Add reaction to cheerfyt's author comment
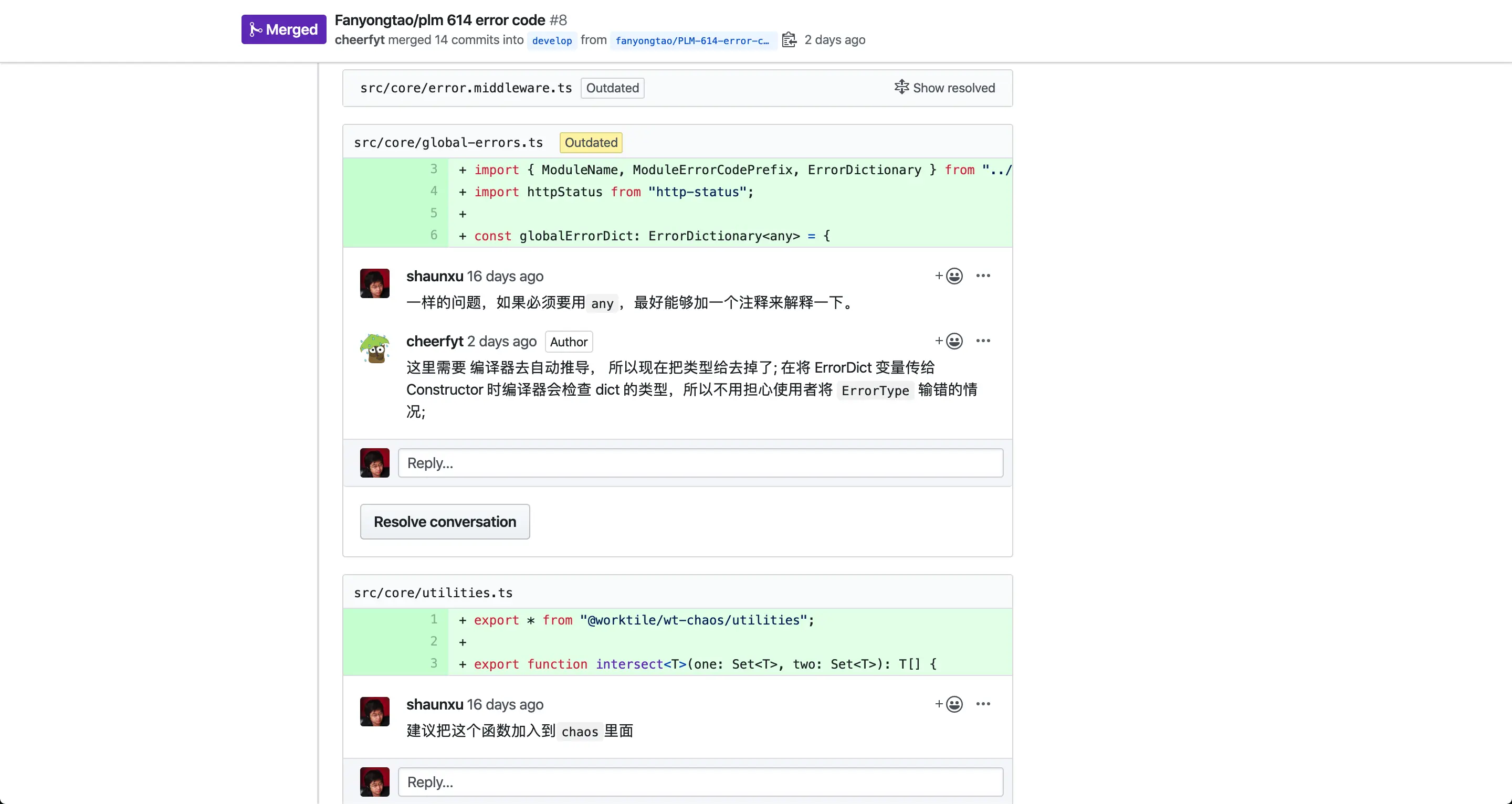The width and height of the screenshot is (1512, 804). click(x=949, y=341)
